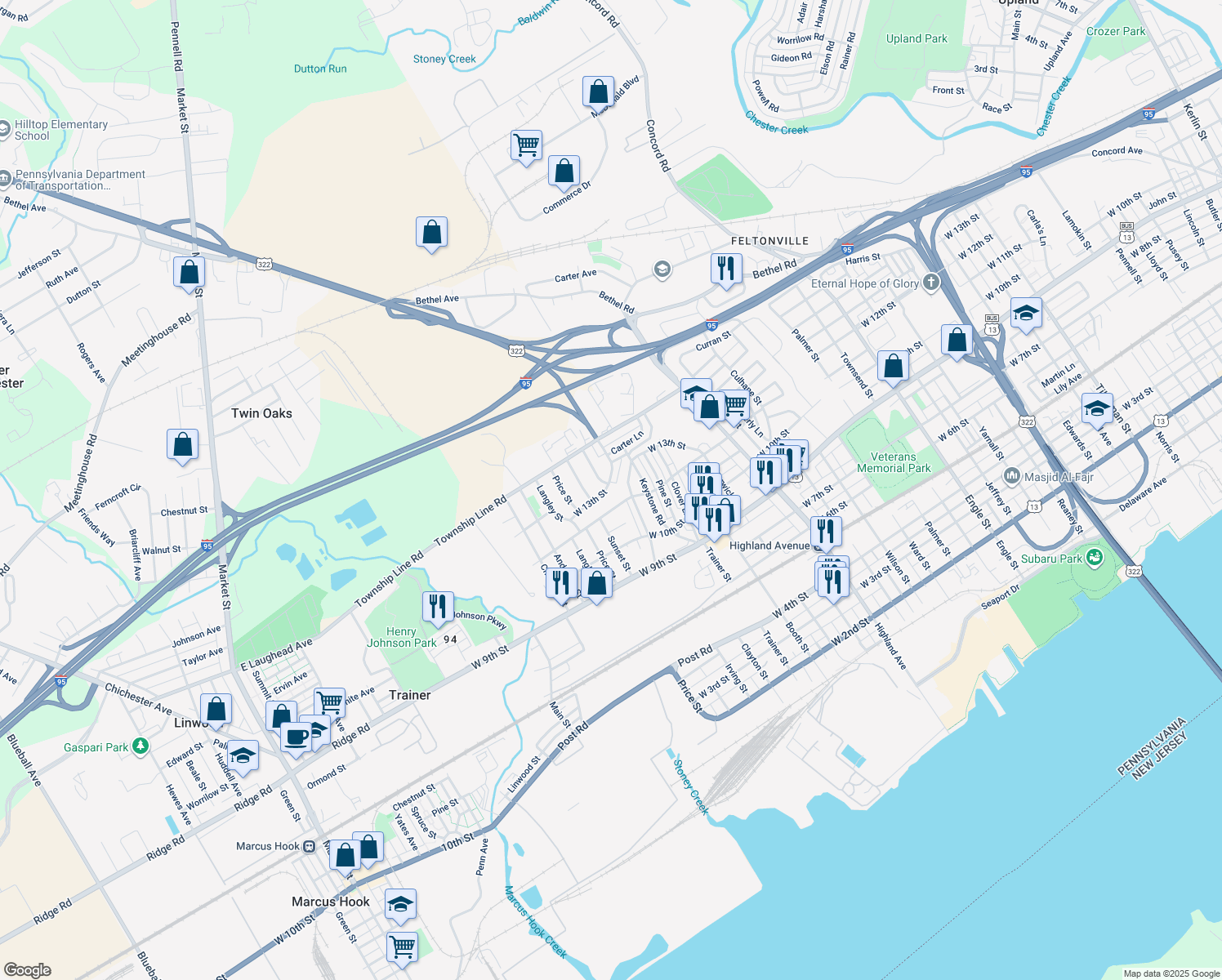
Task: Click the Veterans Memorial Park label
Action: 894,462
